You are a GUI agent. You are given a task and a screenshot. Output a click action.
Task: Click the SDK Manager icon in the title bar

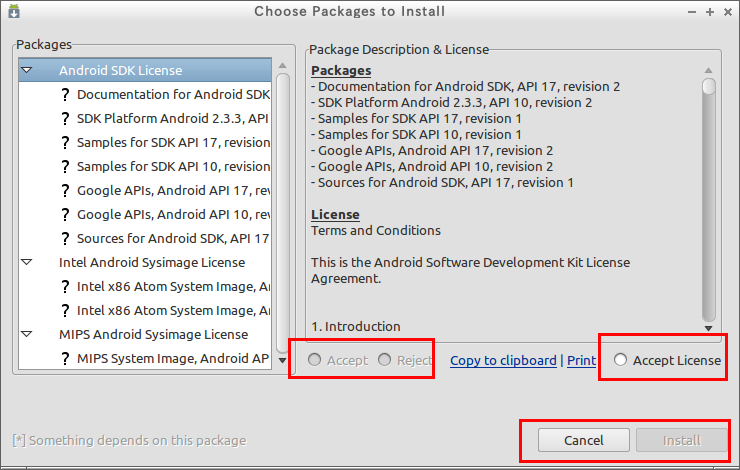click(14, 11)
